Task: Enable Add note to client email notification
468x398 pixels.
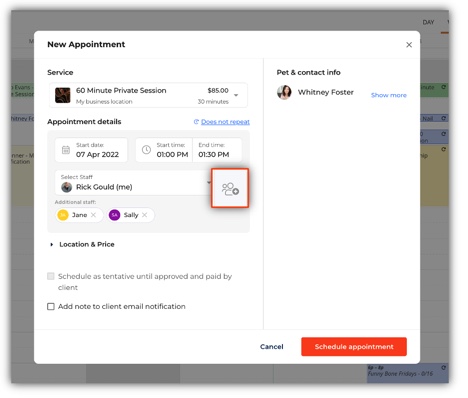Action: tap(51, 306)
